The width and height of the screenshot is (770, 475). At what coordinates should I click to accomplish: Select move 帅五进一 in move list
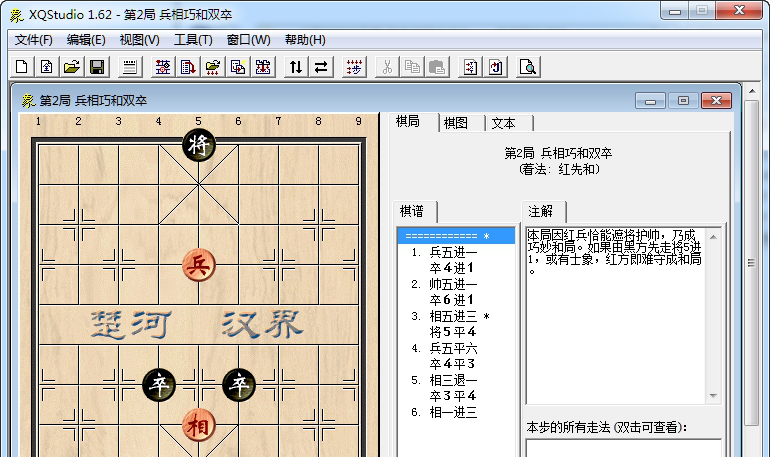(453, 284)
